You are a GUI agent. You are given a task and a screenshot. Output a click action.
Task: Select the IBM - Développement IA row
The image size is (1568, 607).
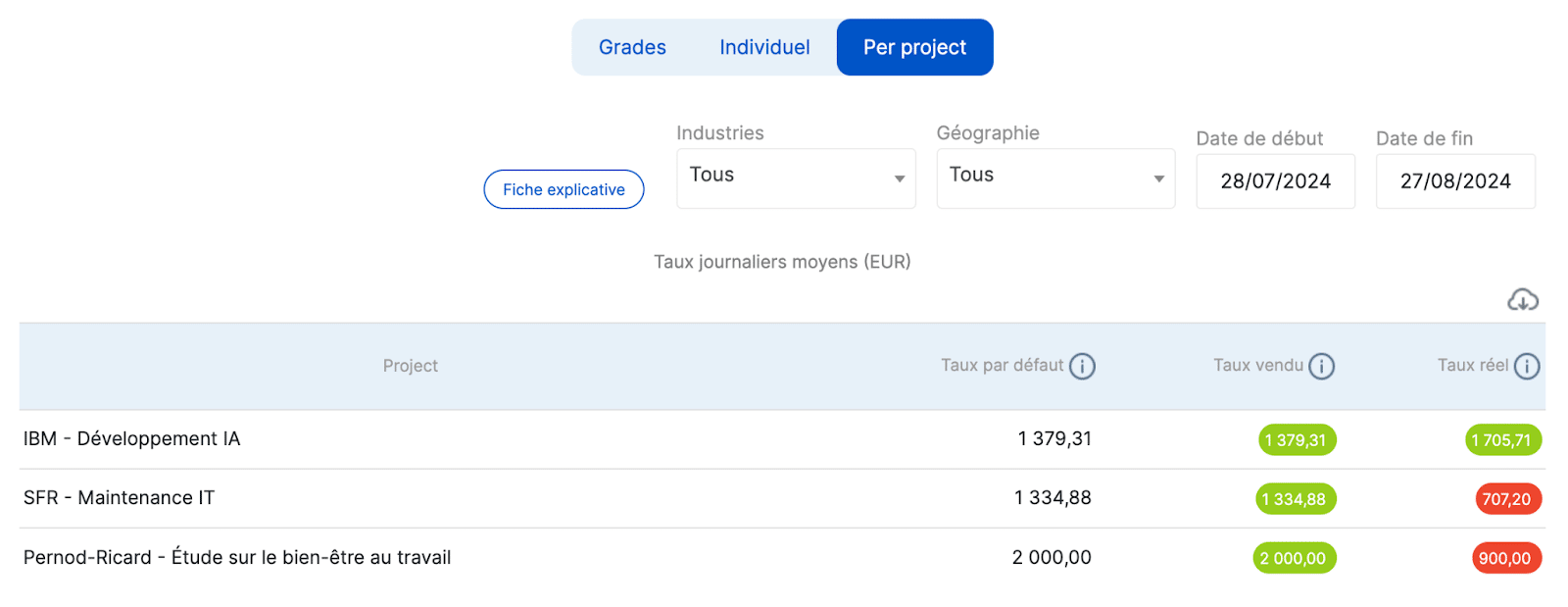coord(782,439)
